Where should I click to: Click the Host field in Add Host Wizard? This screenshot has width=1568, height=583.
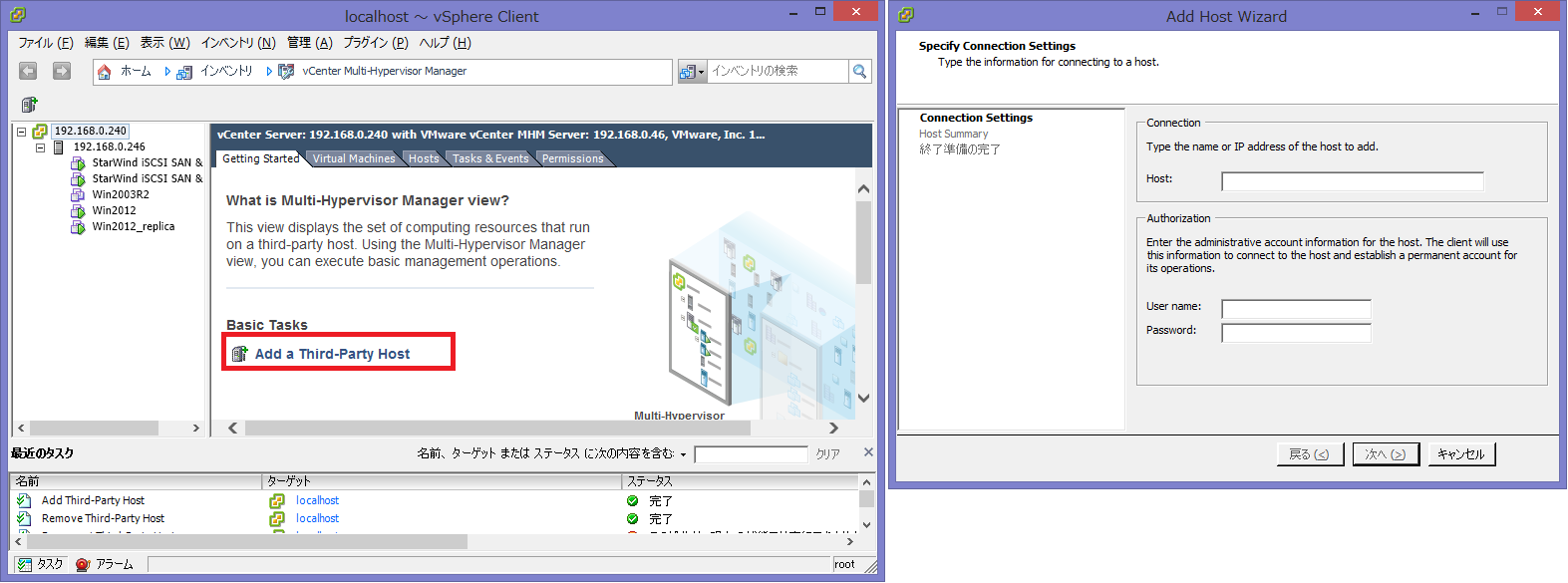1353,181
